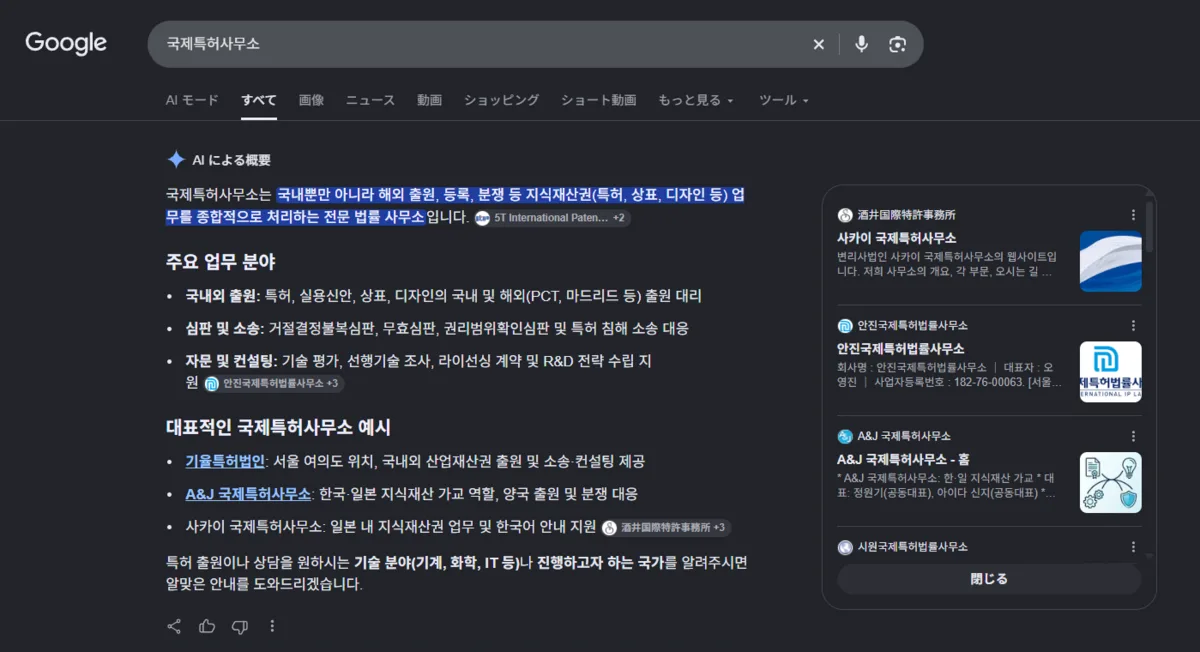Screen dimensions: 1200x652
Task: Open more options below AI overview
Action: (272, 626)
